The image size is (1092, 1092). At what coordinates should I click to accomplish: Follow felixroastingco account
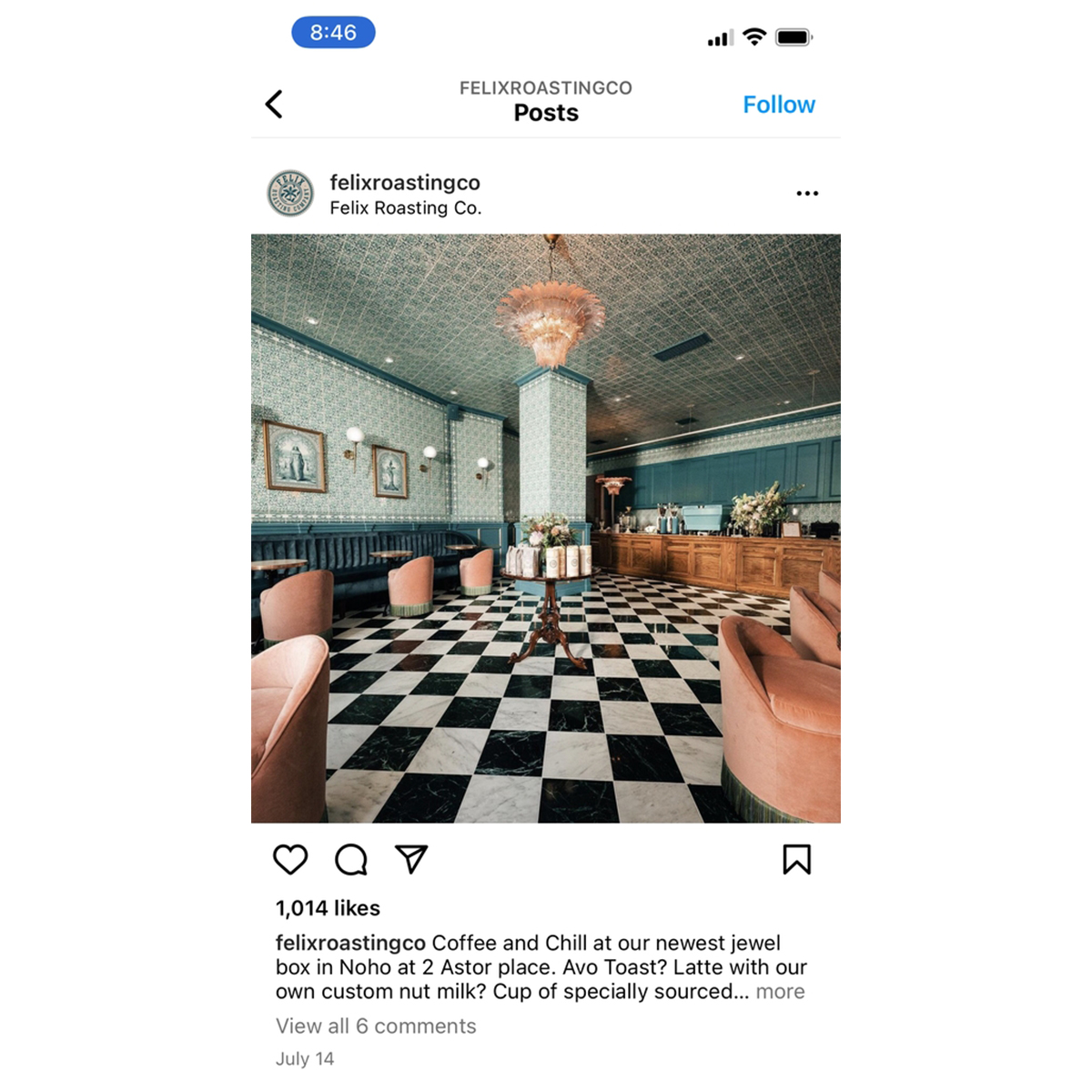[779, 105]
